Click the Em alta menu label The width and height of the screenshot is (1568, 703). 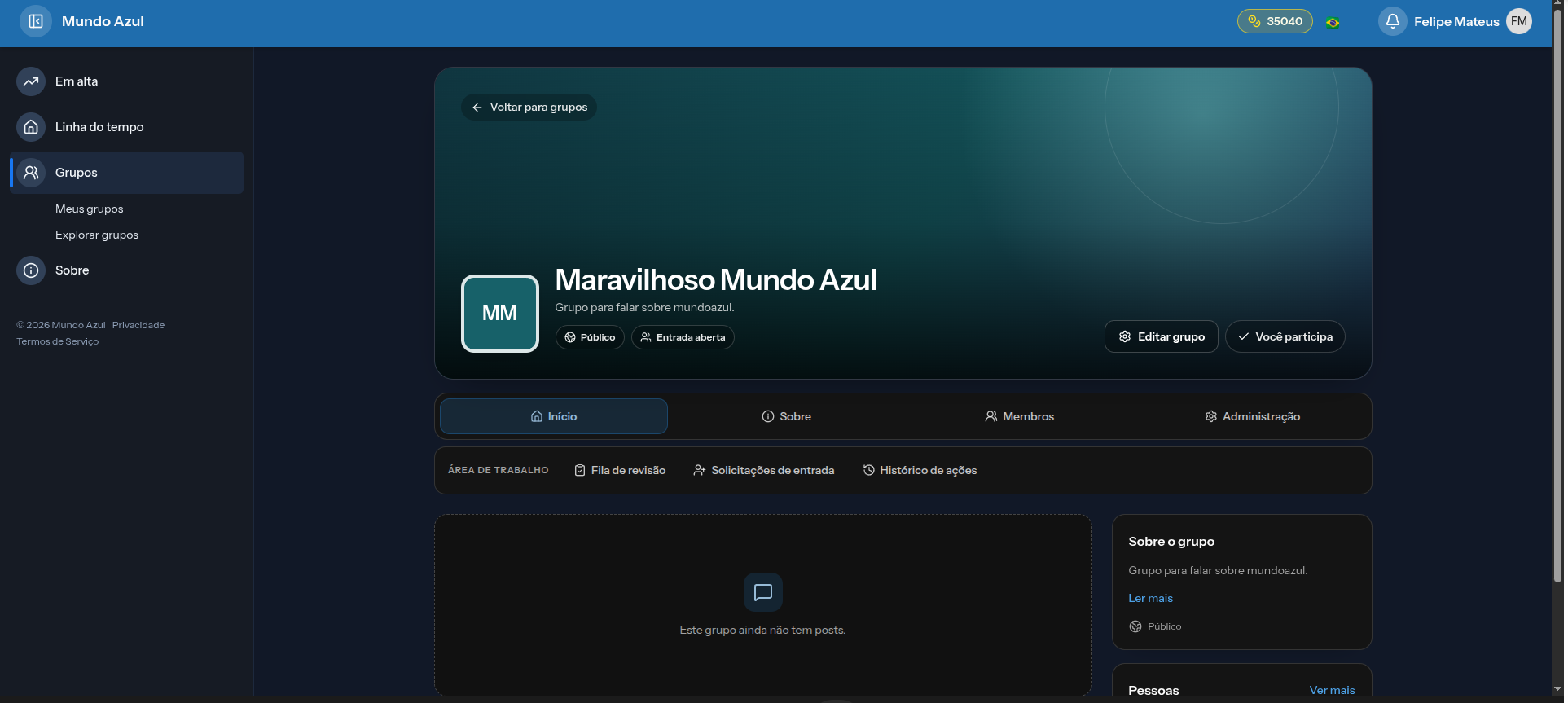77,81
